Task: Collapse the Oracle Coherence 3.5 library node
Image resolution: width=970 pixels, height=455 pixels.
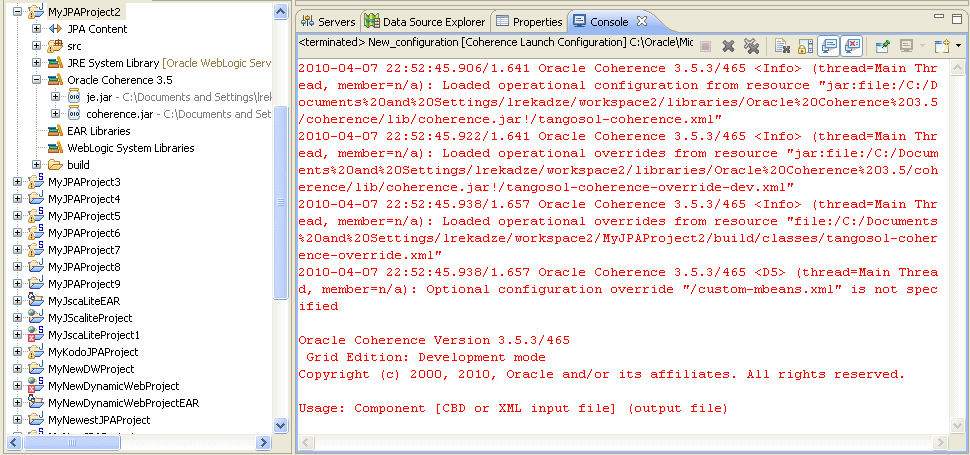Action: point(36,80)
